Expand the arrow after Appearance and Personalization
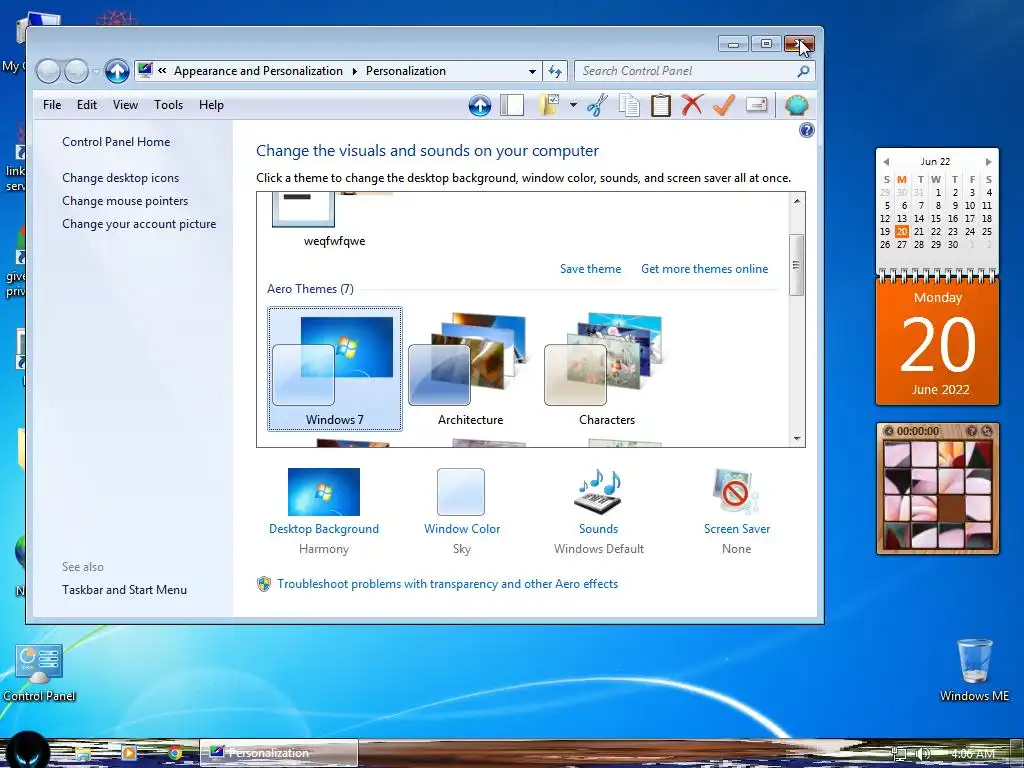 point(355,71)
